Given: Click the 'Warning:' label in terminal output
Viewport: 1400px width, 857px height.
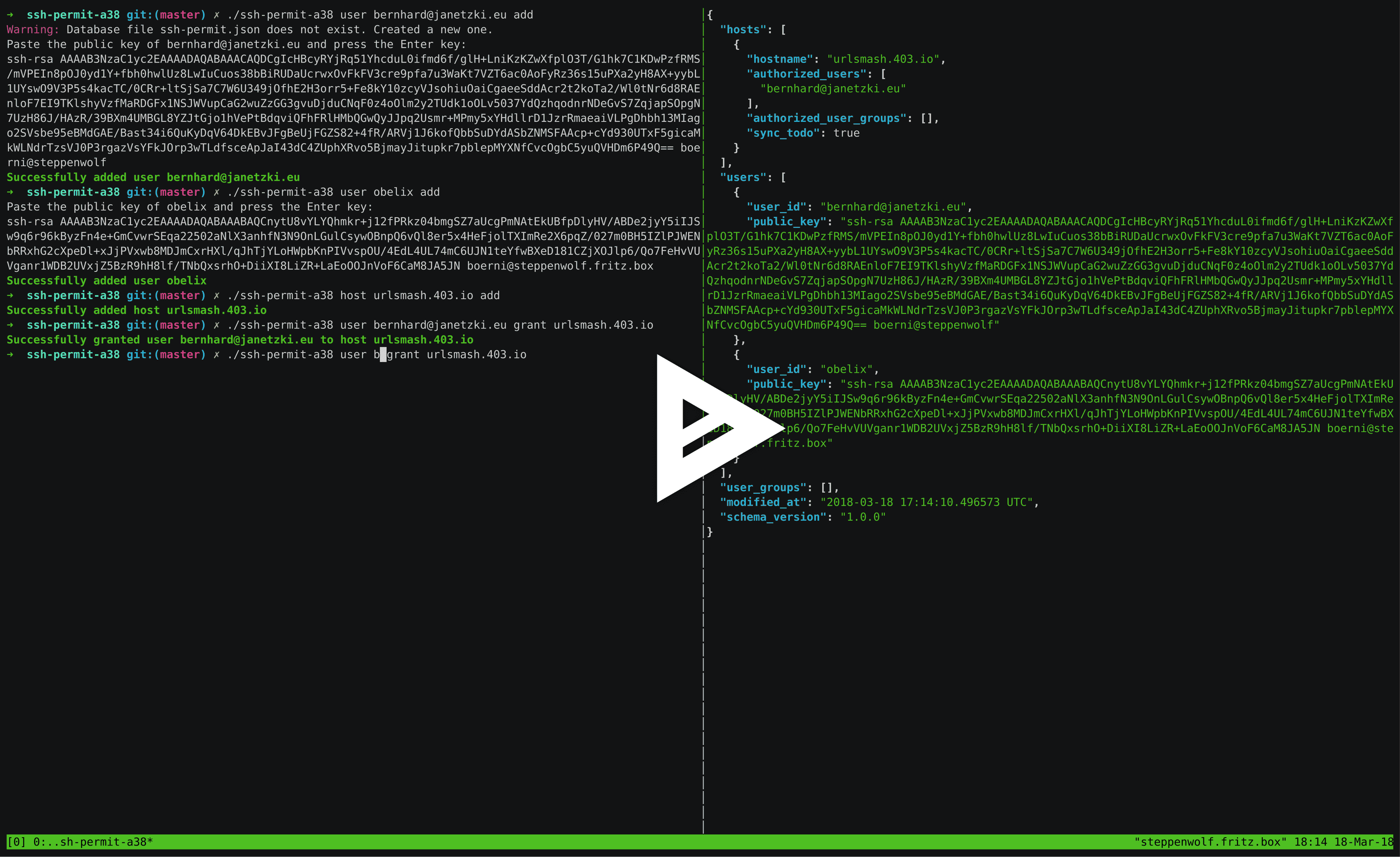Looking at the screenshot, I should [x=33, y=30].
